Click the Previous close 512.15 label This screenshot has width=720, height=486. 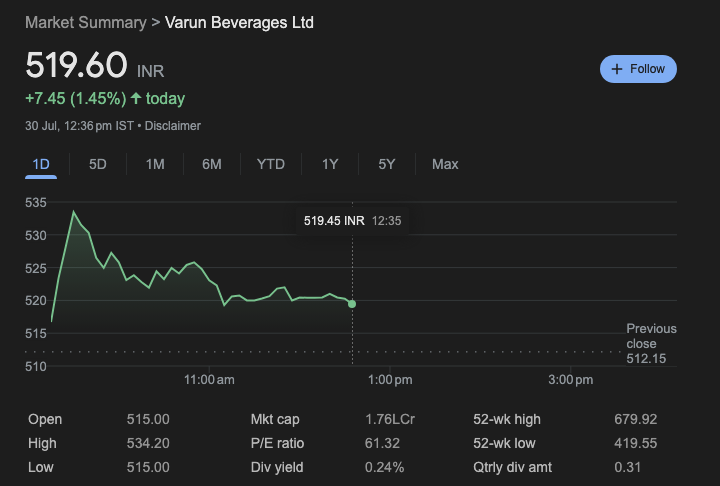point(651,344)
